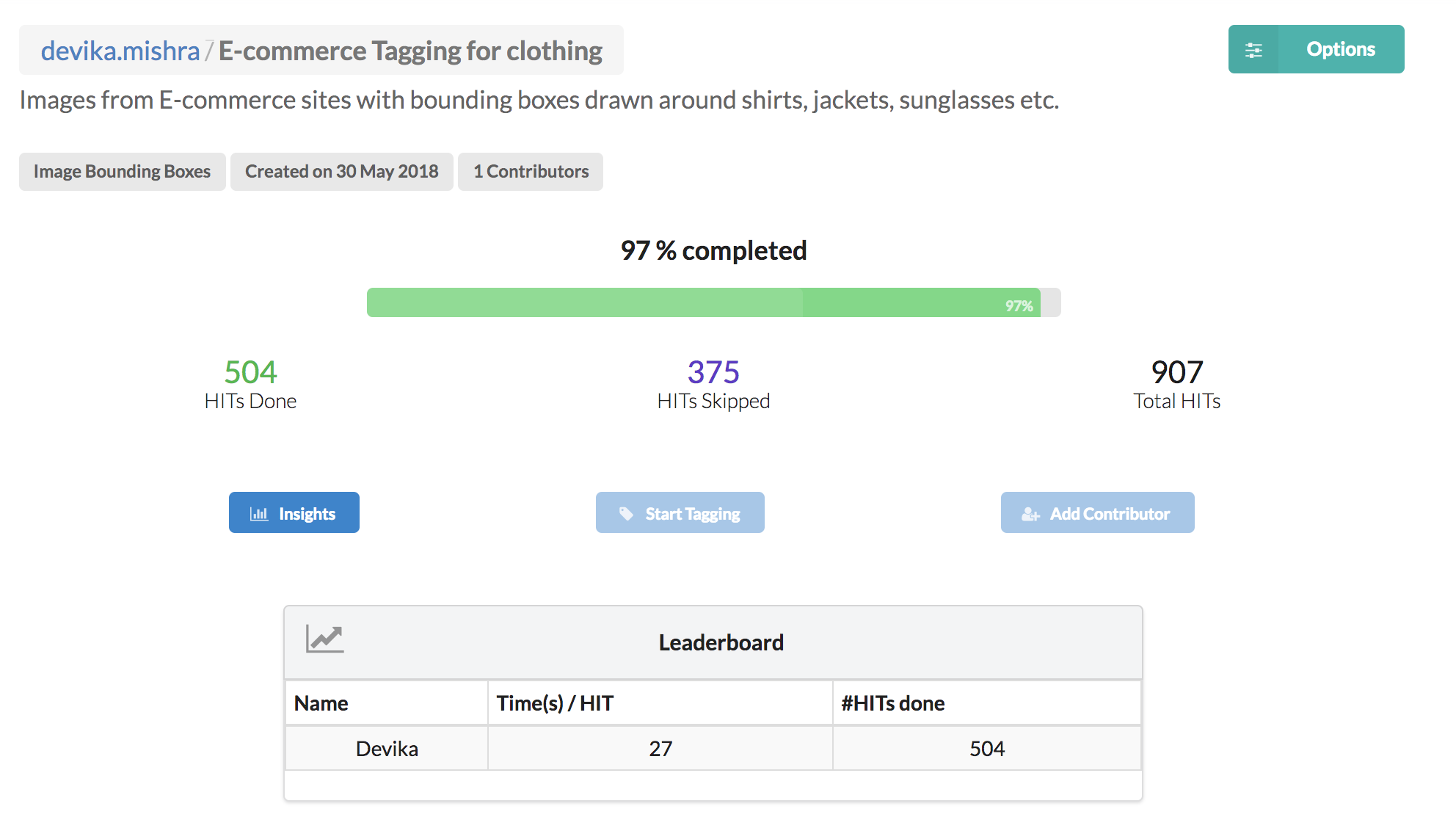Click the HITs Skipped count of 375

712,372
